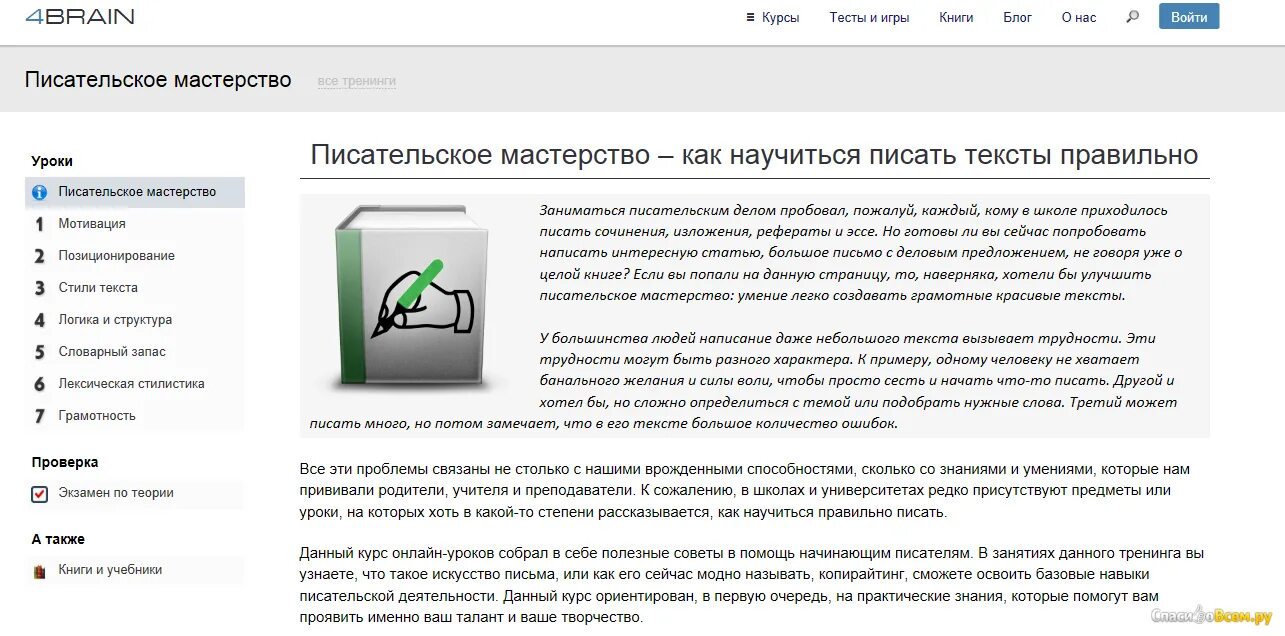
Task: Click the number 3 lesson icon
Action: click(39, 288)
